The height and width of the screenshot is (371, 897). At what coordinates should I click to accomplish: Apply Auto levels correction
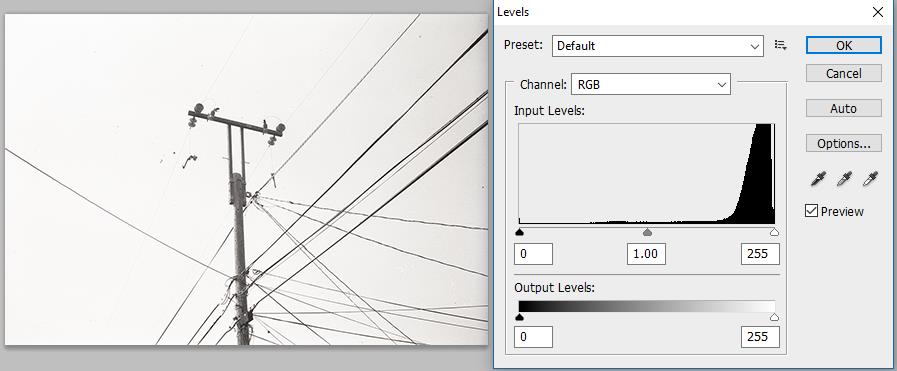pos(844,108)
